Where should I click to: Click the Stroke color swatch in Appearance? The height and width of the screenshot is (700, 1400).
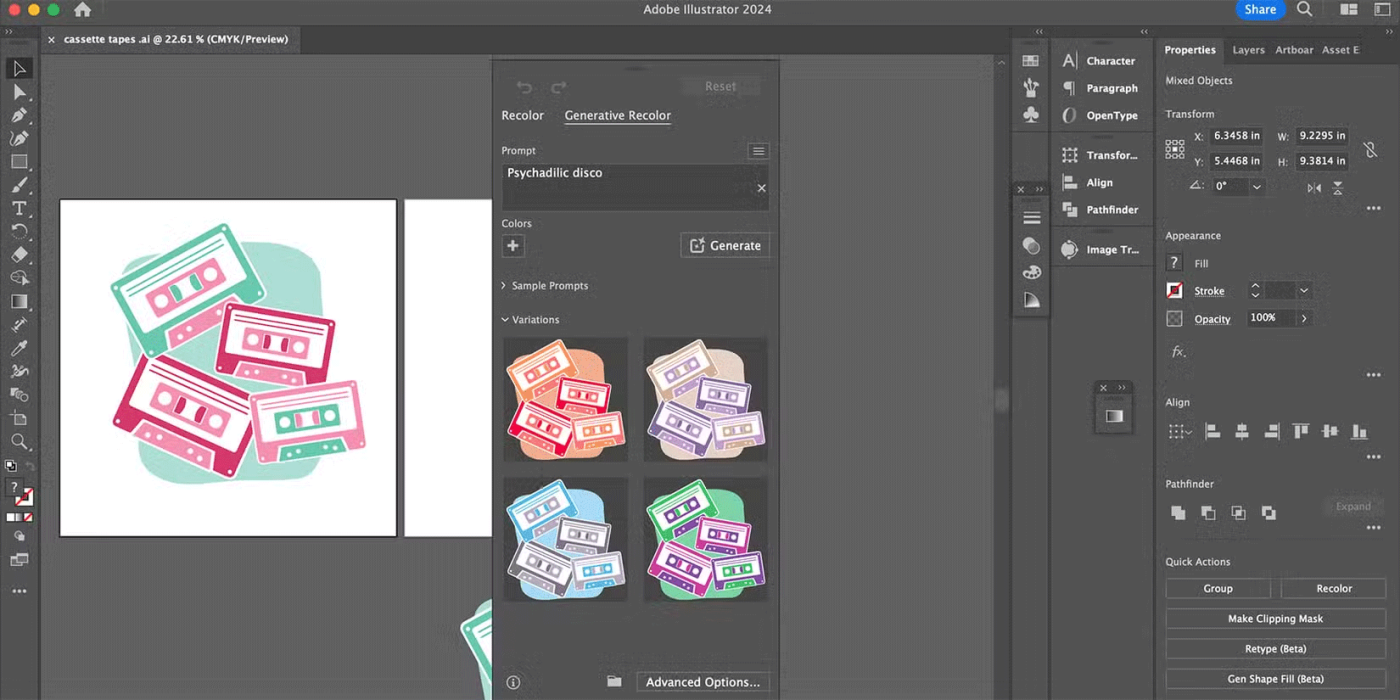[x=1175, y=291]
